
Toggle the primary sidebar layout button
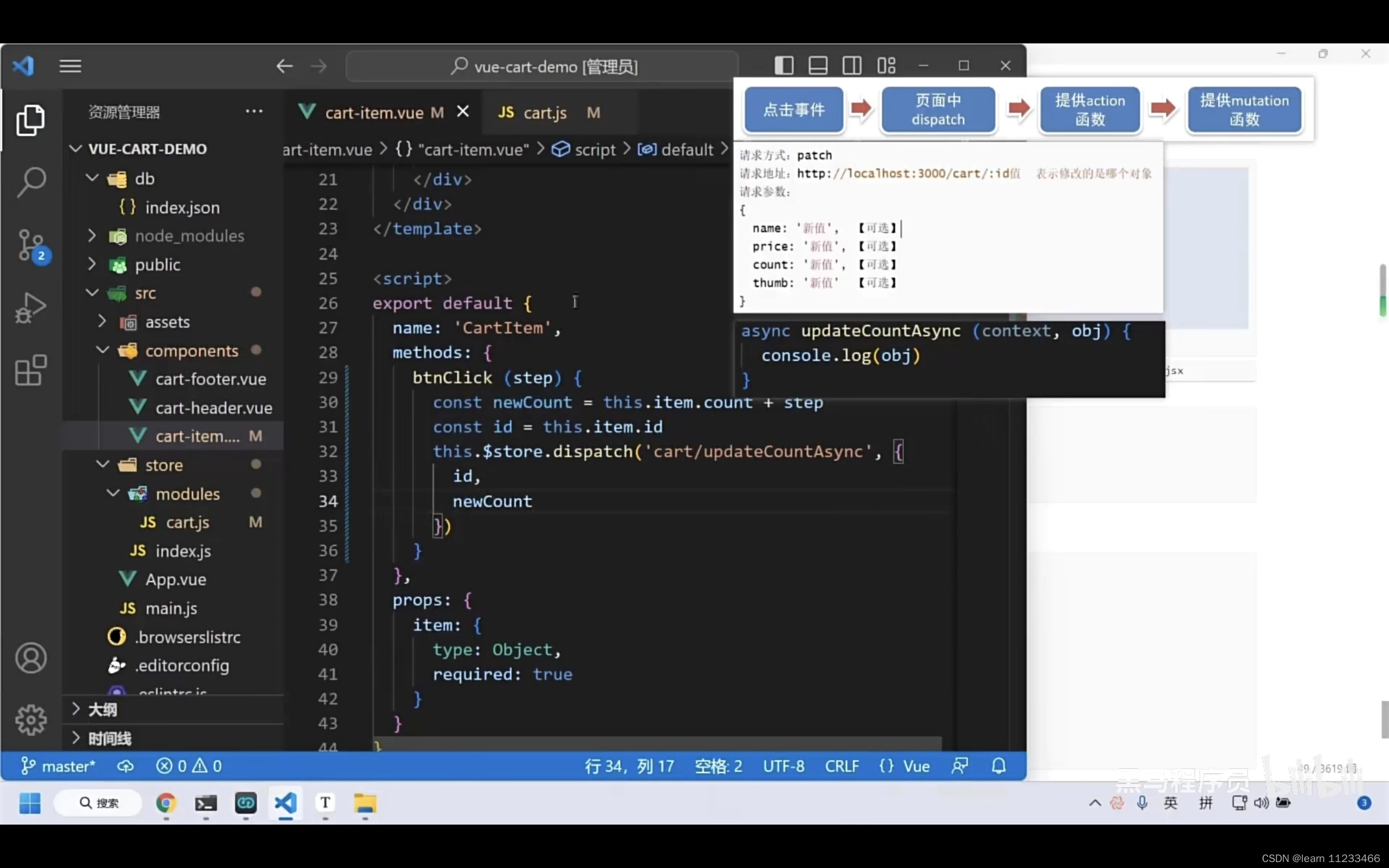784,66
